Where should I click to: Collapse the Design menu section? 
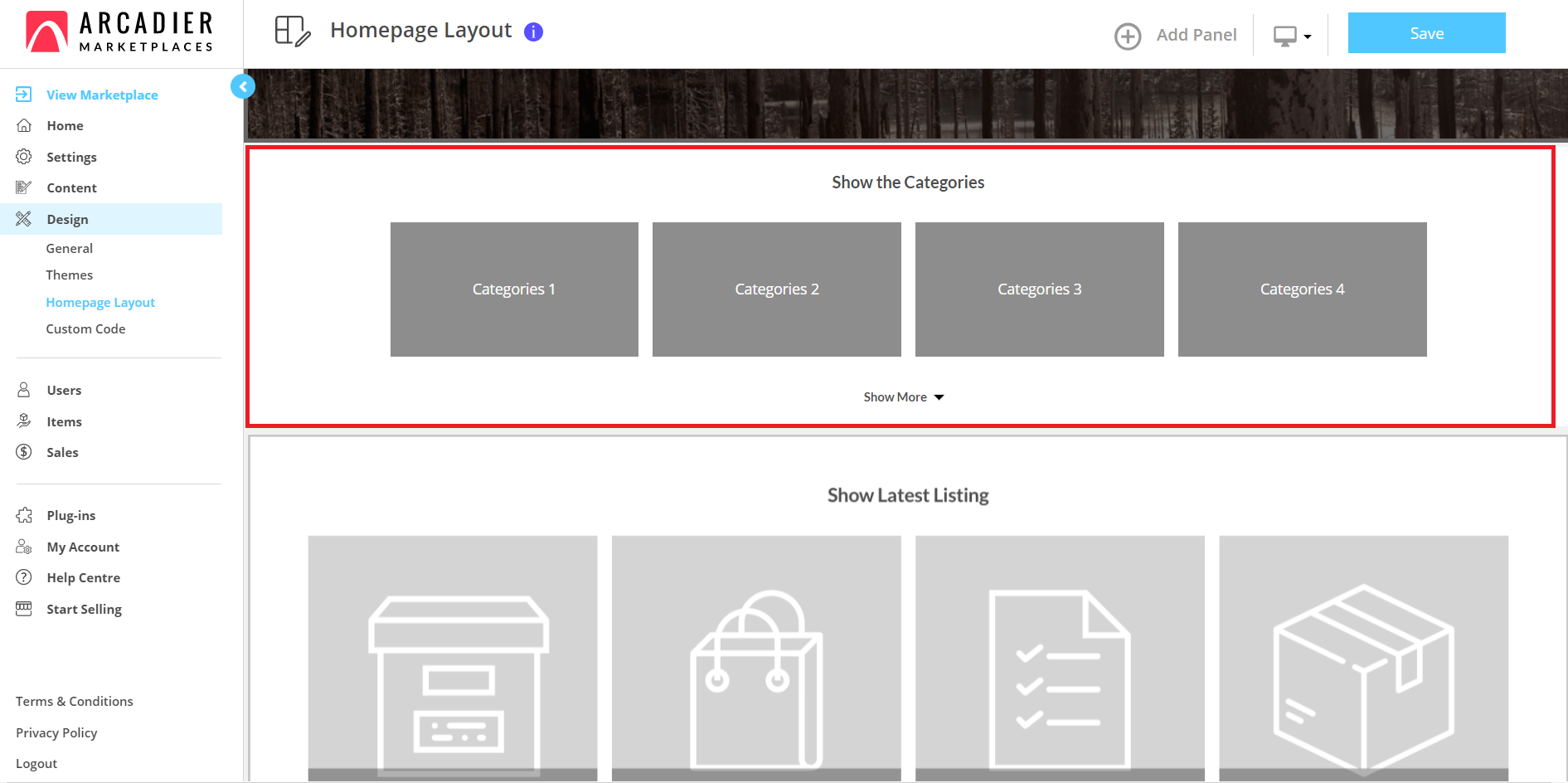point(67,219)
